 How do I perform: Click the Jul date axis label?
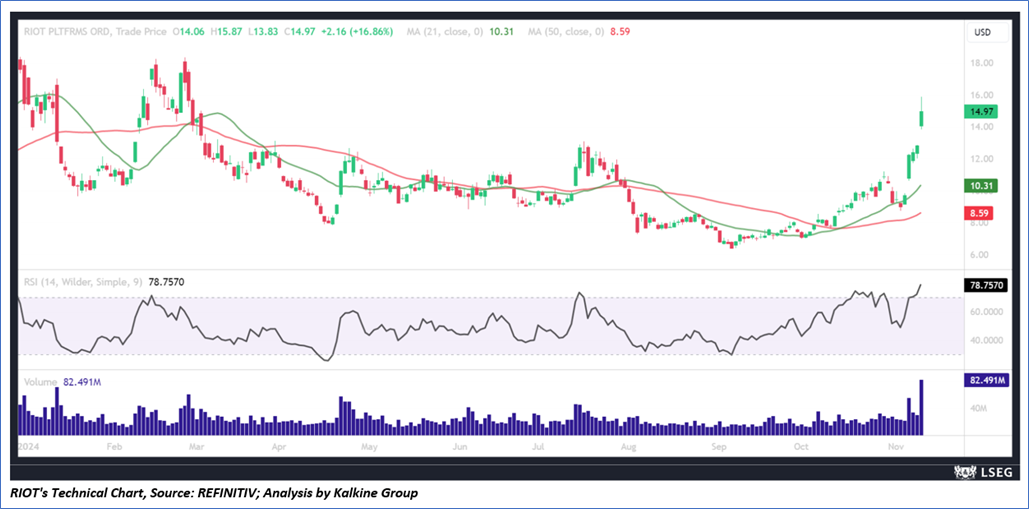tap(538, 447)
